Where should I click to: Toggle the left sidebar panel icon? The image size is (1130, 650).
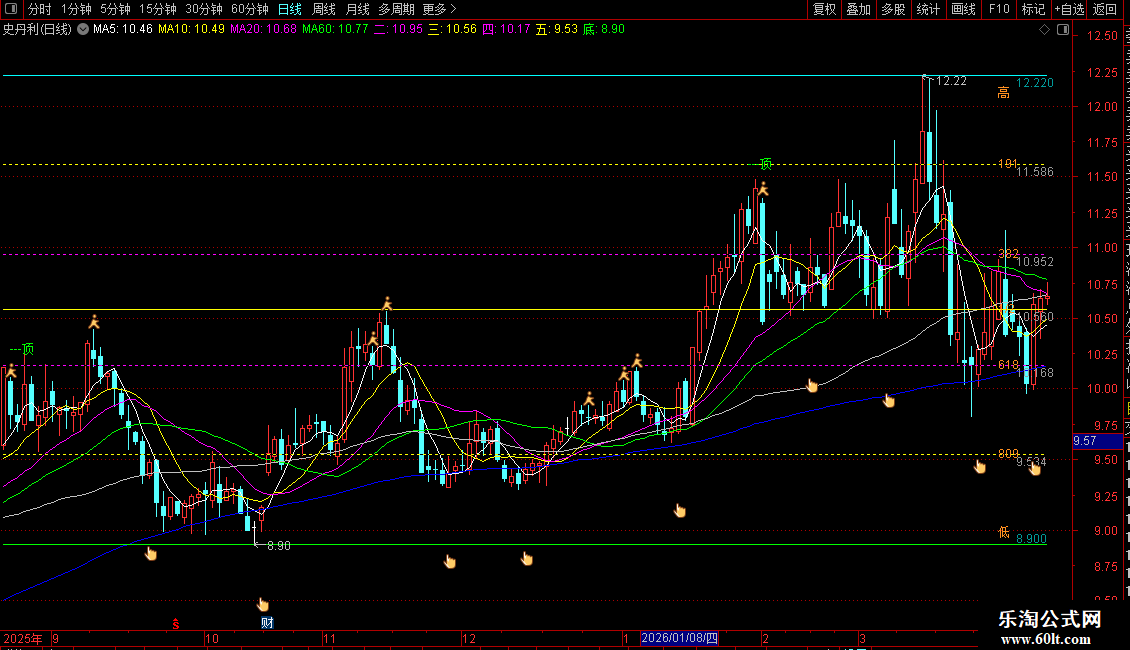click(x=12, y=9)
